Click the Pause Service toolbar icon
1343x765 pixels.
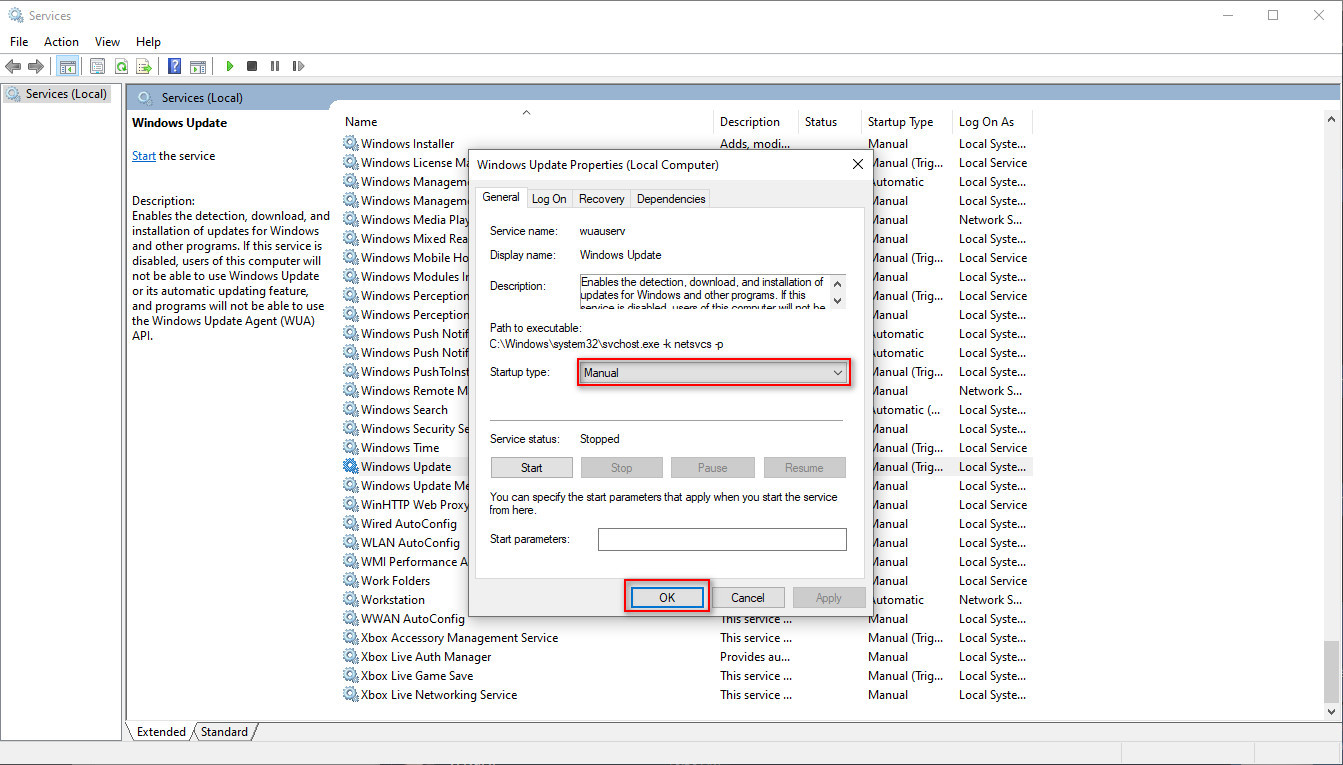[275, 66]
